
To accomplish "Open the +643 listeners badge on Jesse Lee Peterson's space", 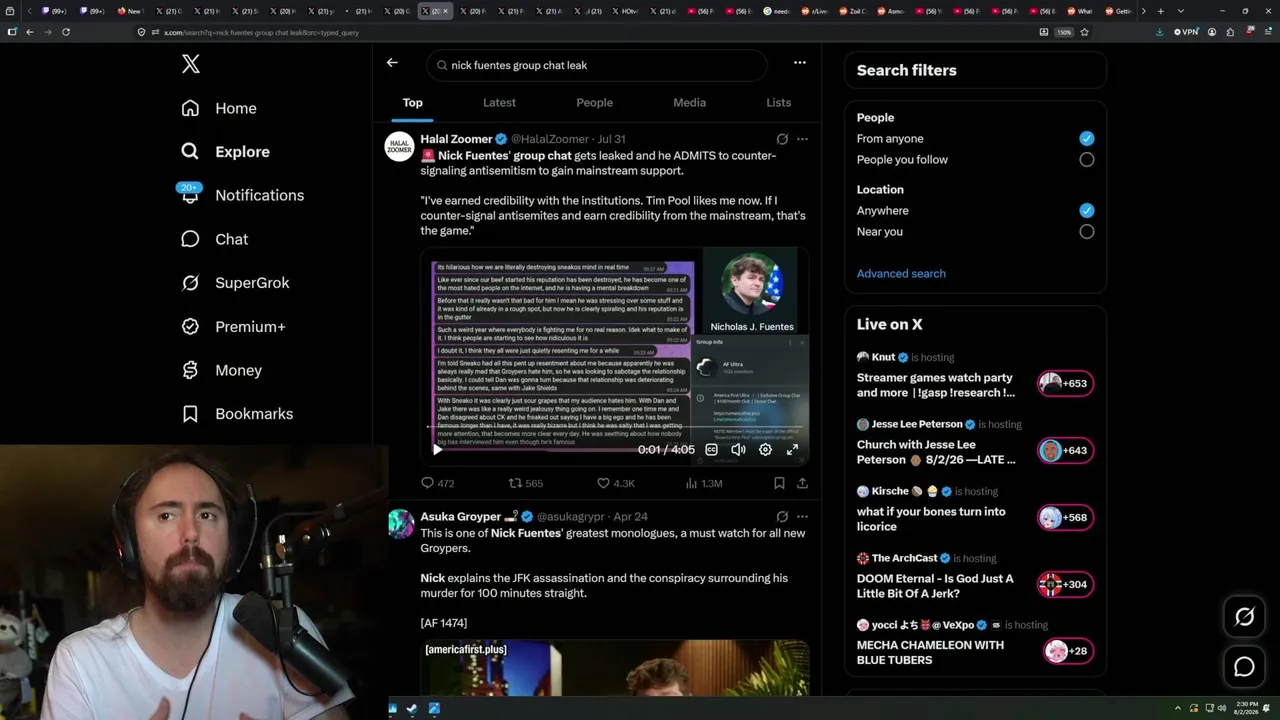I will pos(1065,451).
